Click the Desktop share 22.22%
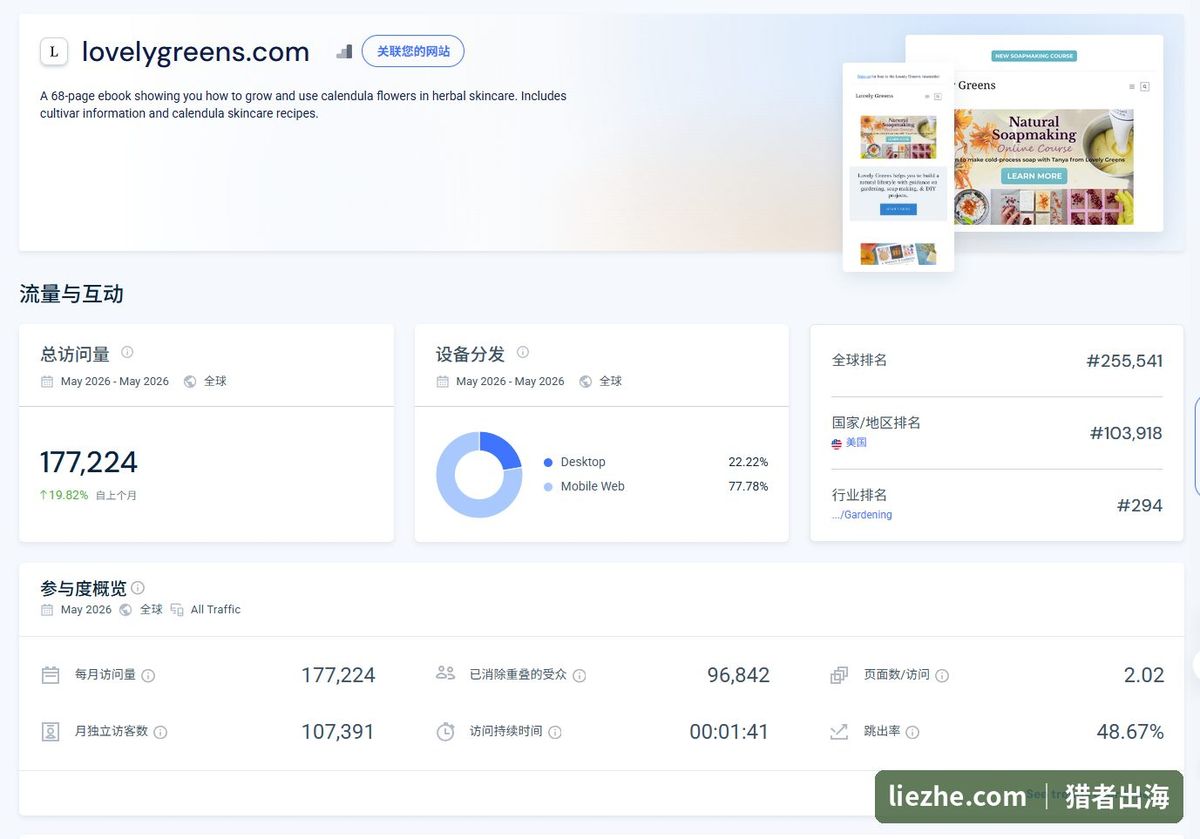The image size is (1200, 839). click(x=748, y=462)
